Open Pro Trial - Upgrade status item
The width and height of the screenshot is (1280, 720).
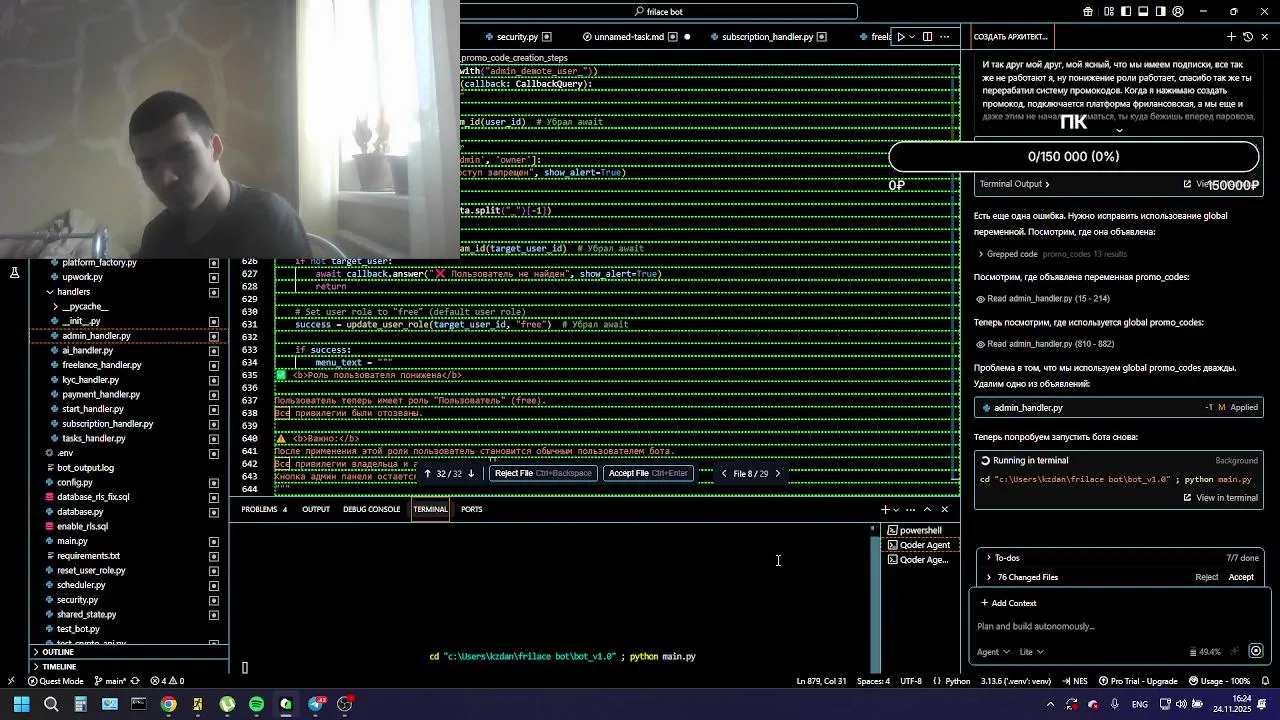click(x=1137, y=681)
